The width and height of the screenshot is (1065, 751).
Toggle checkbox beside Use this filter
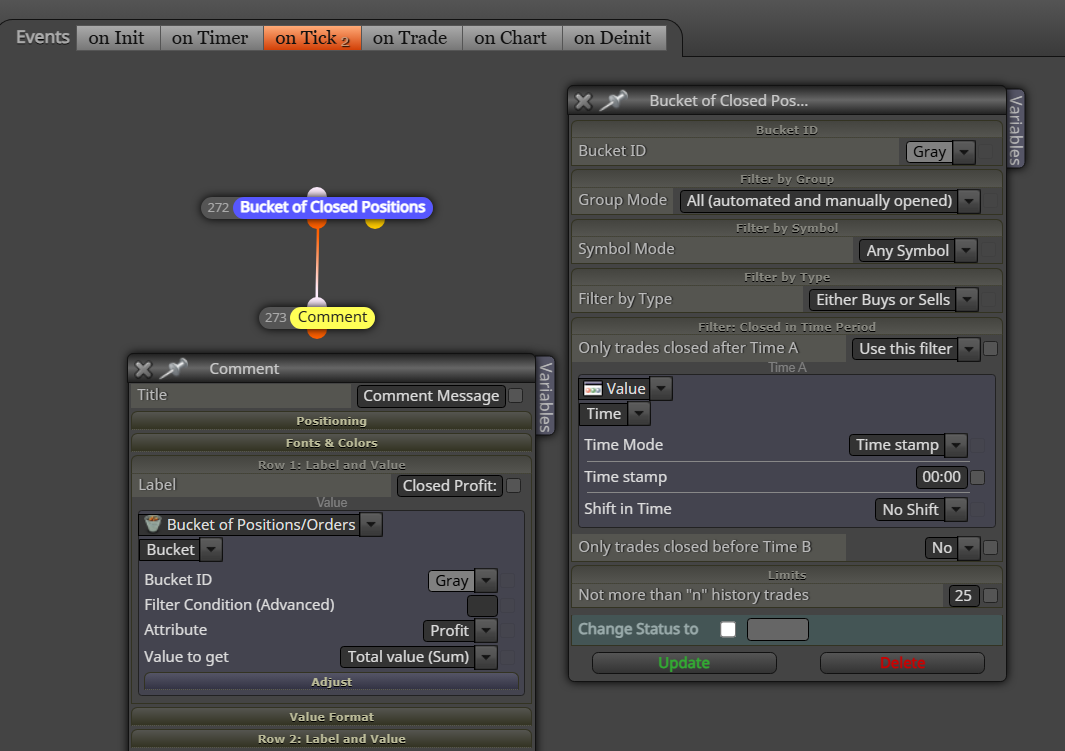coord(991,348)
